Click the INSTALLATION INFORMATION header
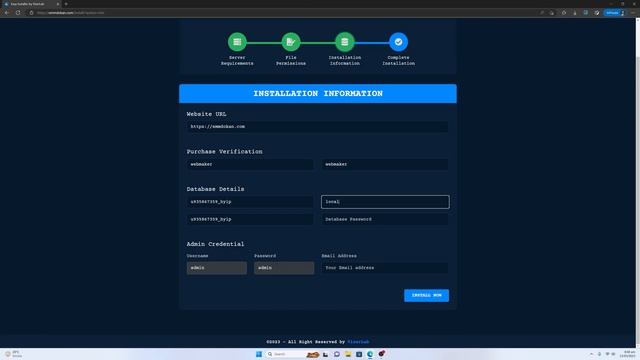The width and height of the screenshot is (640, 360). pos(318,93)
